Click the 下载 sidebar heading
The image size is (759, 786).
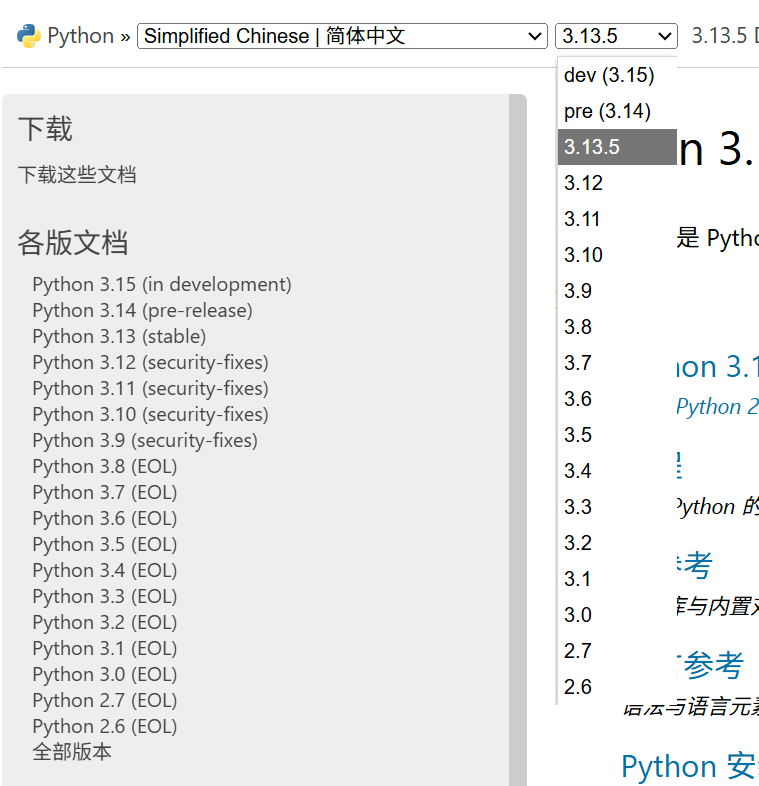click(46, 129)
